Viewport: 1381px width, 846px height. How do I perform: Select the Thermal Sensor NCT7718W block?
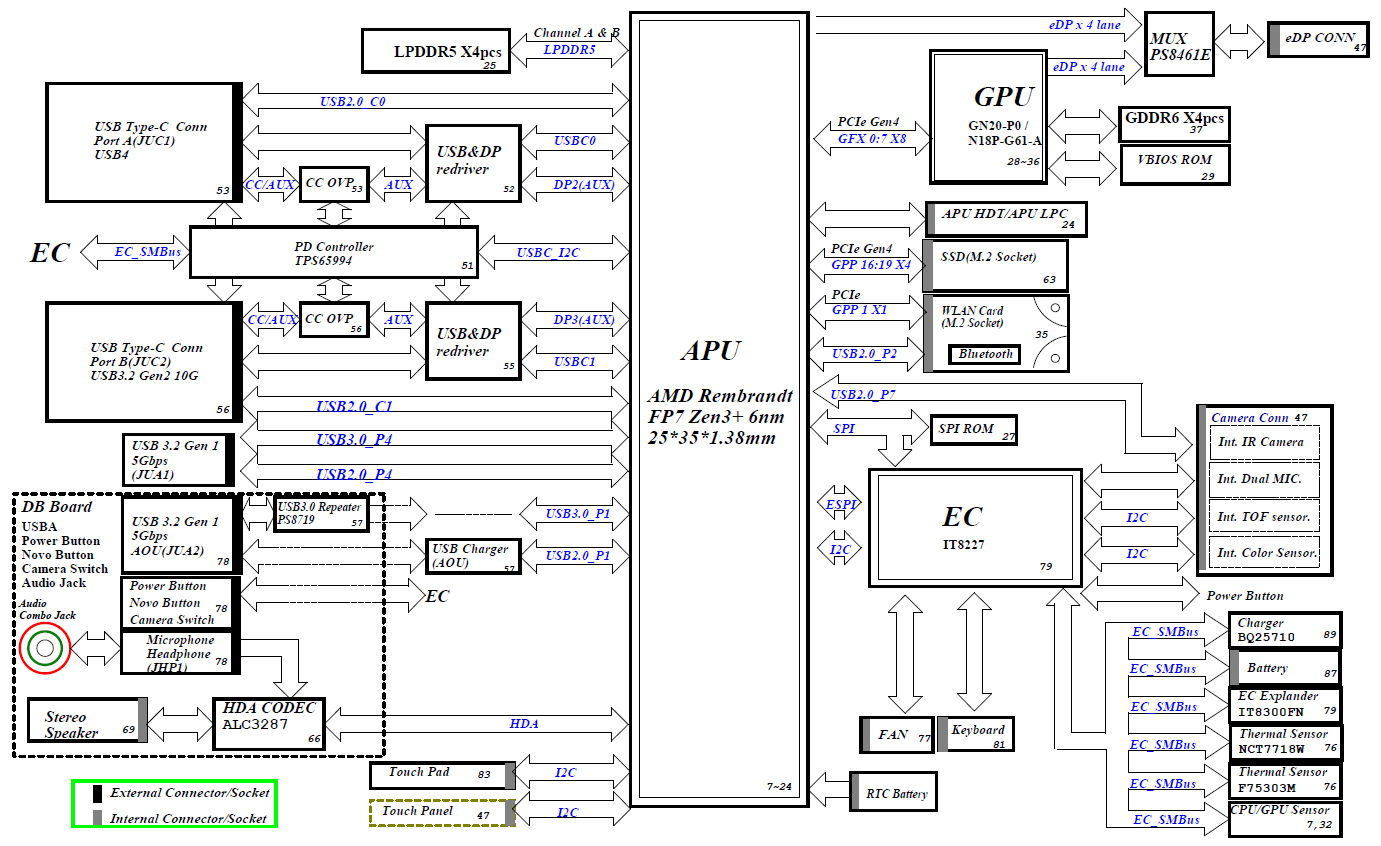click(x=1283, y=743)
